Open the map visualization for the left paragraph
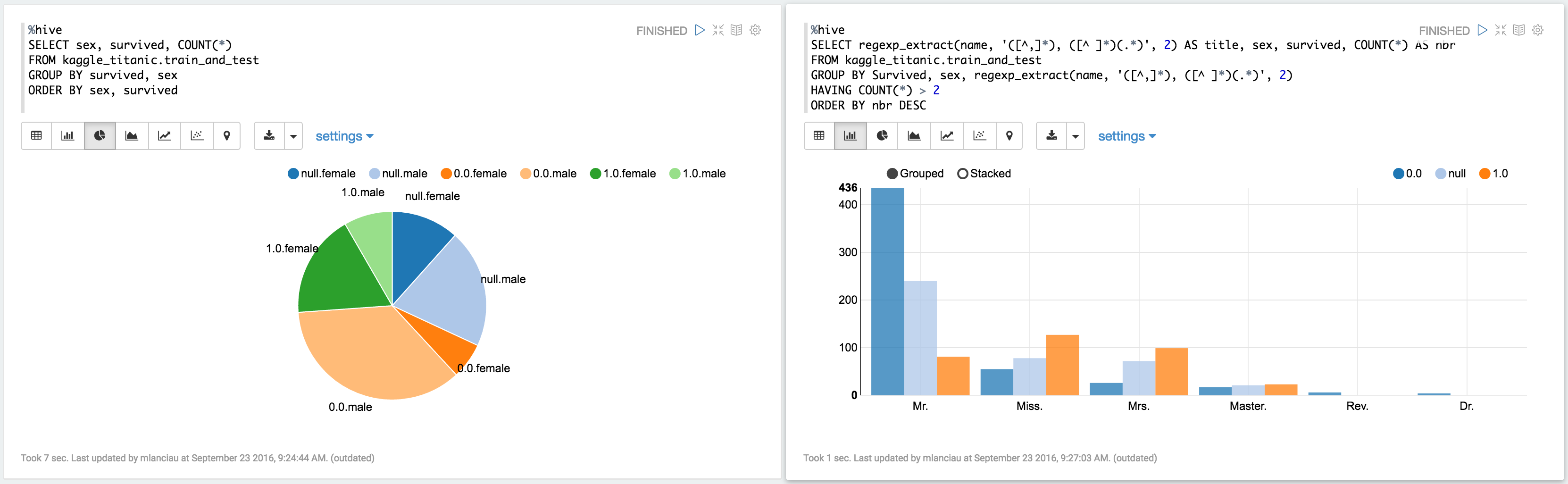 [227, 136]
